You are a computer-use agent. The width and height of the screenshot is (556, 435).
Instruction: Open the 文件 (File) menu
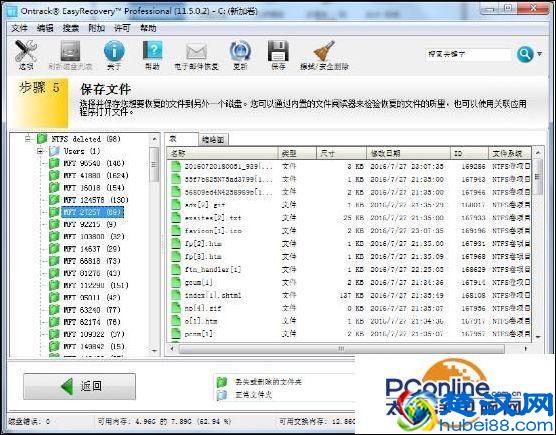[20, 28]
